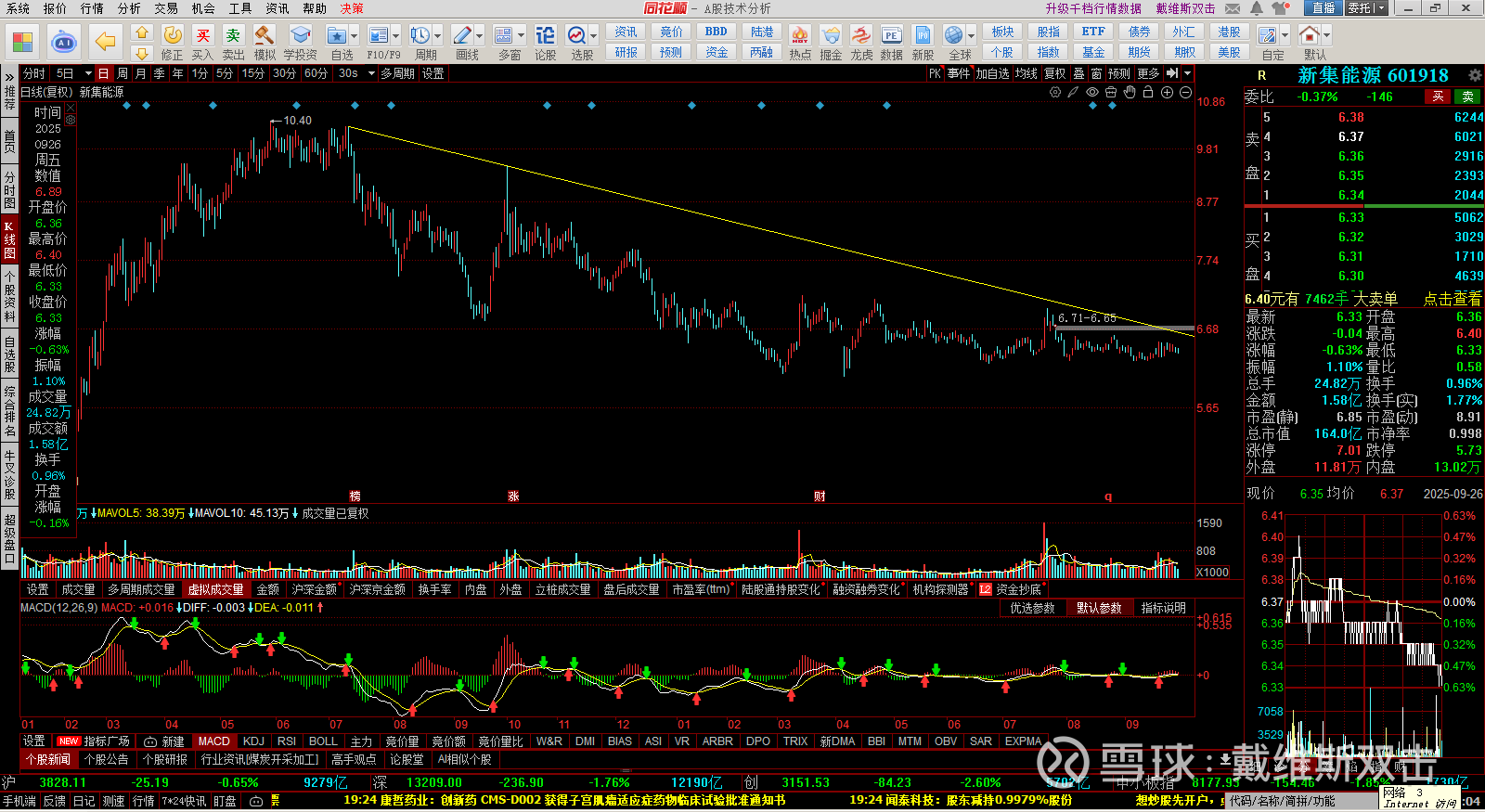Click the red 买 button beside 委比
This screenshot has height=812, width=1485.
coord(1438,97)
